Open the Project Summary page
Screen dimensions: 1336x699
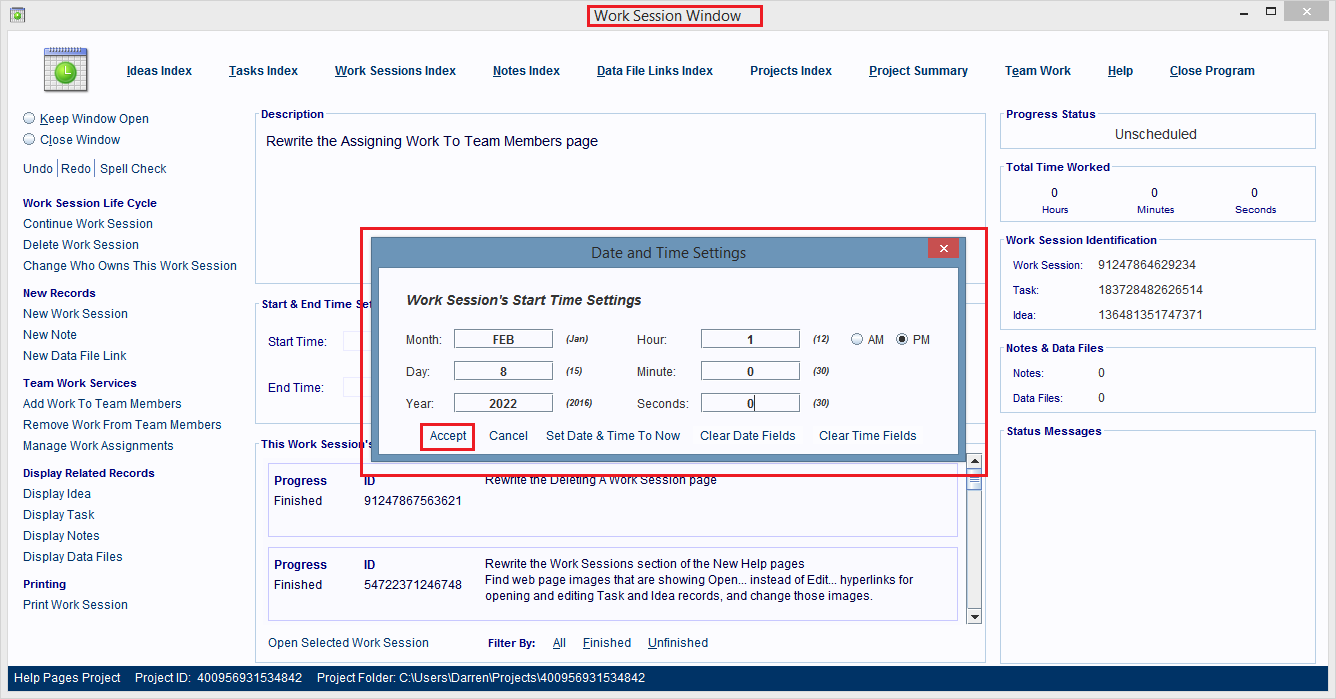918,70
